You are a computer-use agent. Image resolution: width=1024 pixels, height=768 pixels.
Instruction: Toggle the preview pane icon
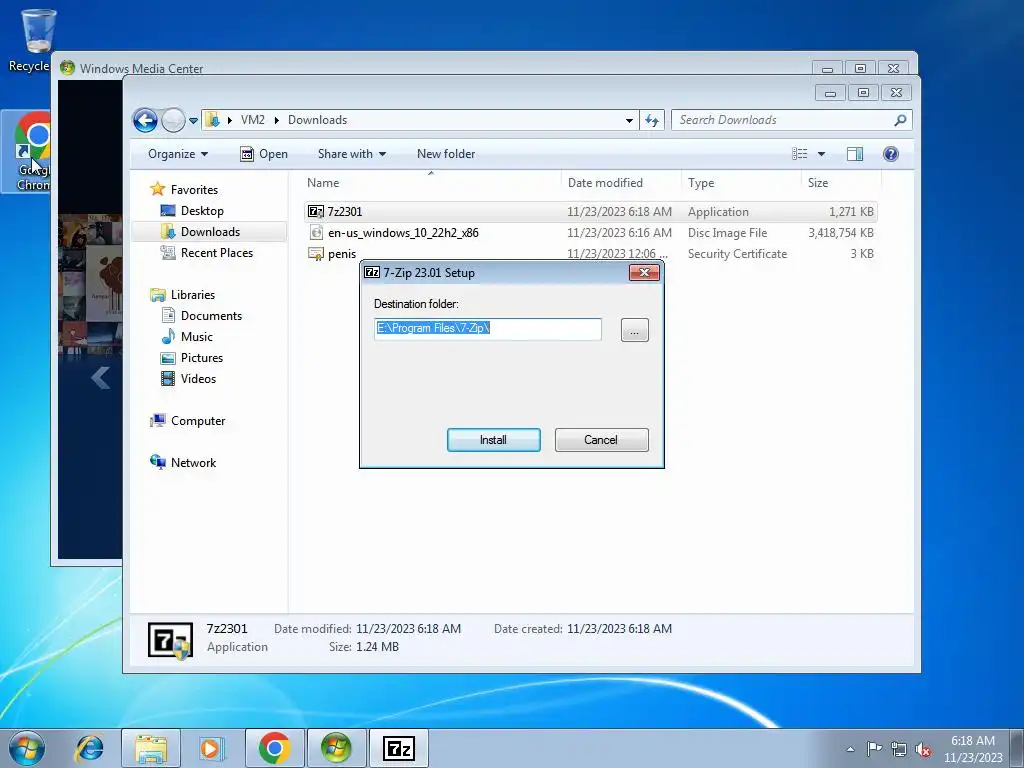tap(855, 154)
